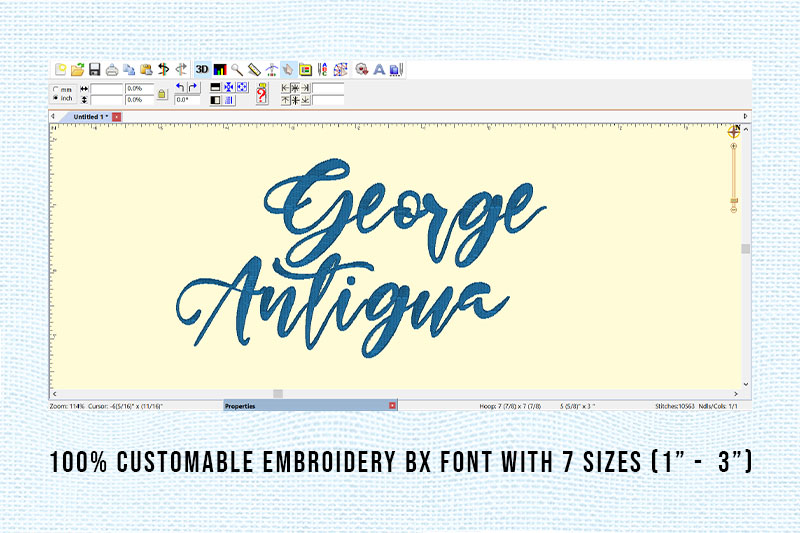This screenshot has width=800, height=533.
Task: Click the lower alignment value field
Action: point(328,100)
